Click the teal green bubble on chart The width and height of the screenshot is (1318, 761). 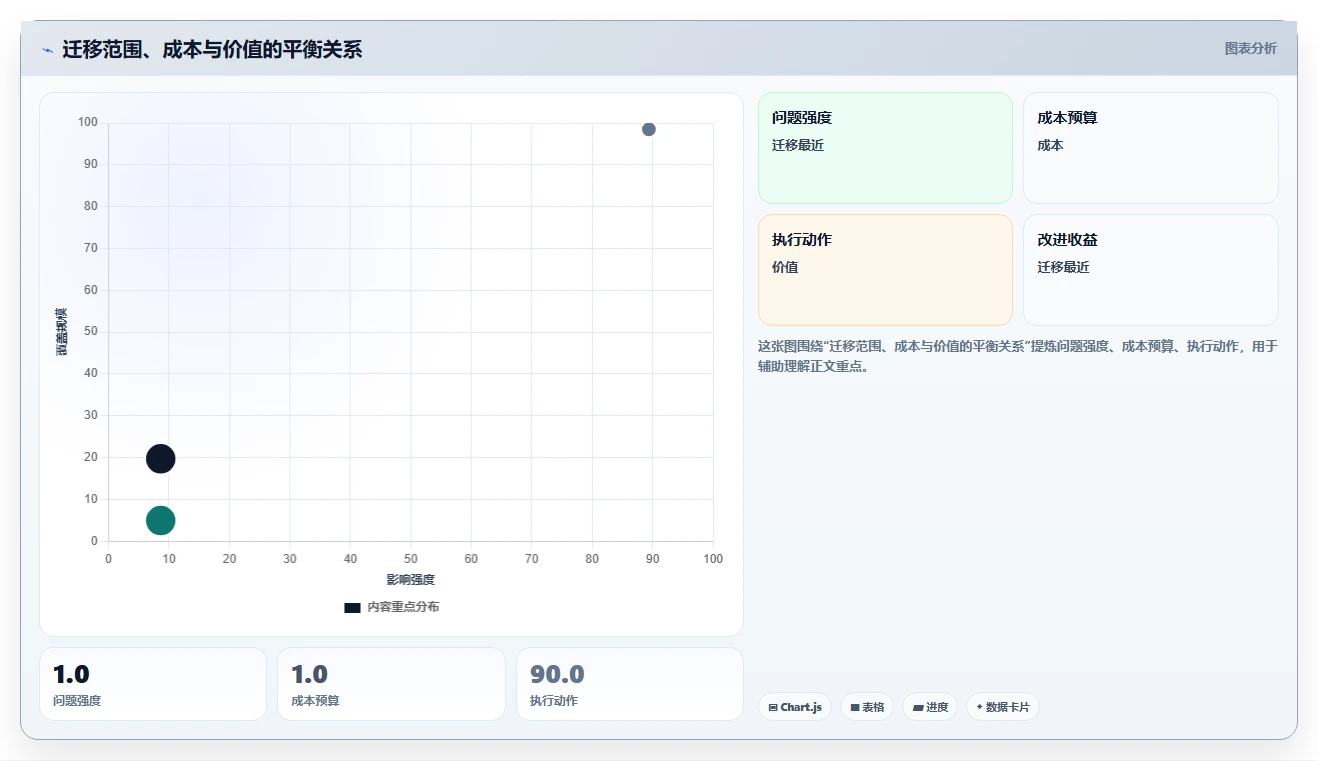[161, 520]
